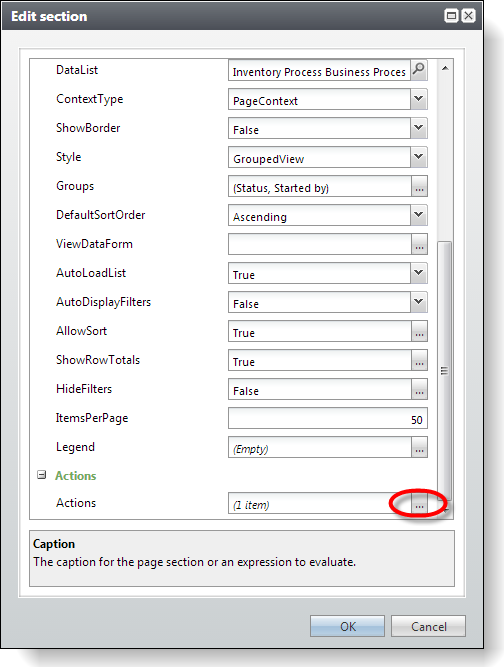Expand the ContextType dropdown
The width and height of the screenshot is (504, 667).
point(419,99)
